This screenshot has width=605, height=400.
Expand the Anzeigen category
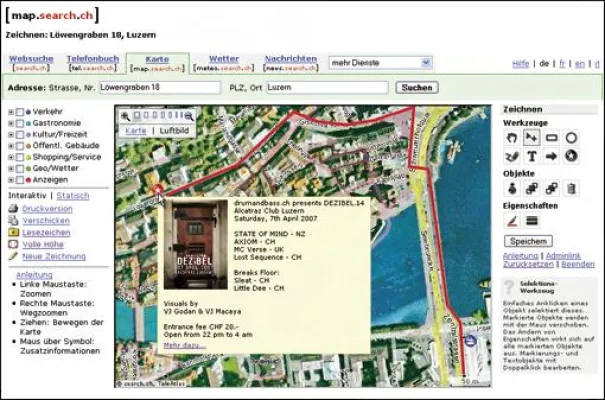pyautogui.click(x=11, y=180)
